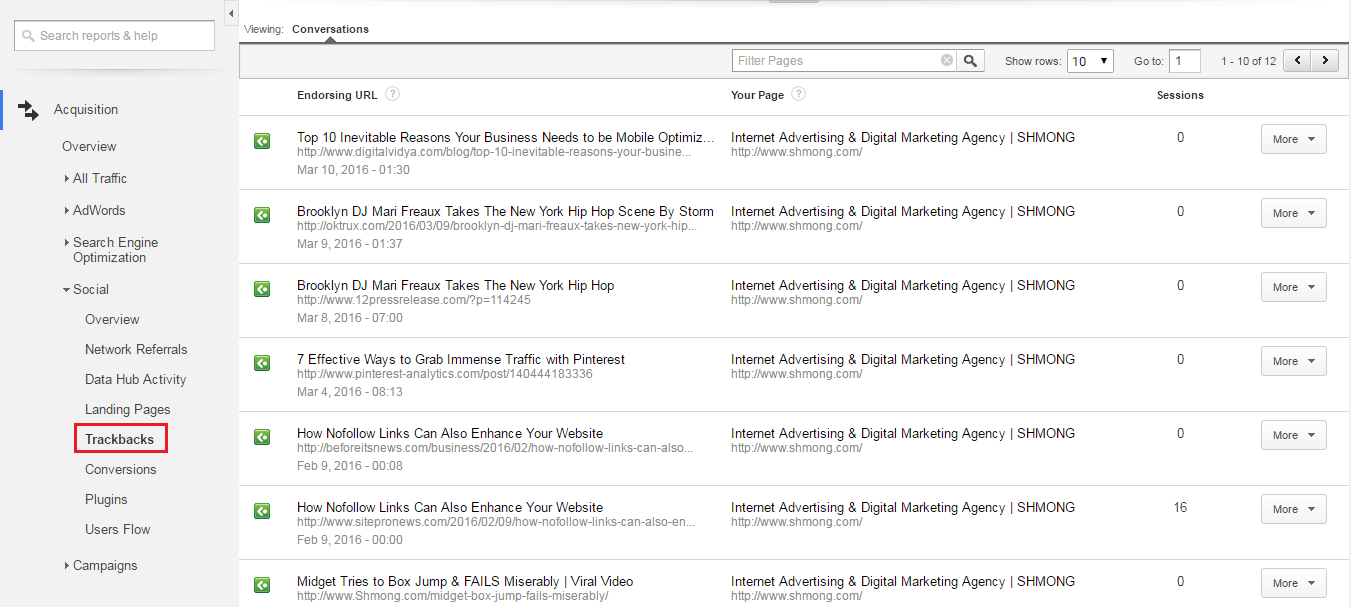The height and width of the screenshot is (607, 1351).
Task: Click the Feb 9, 2016 - 00:08 date
Action: [x=350, y=466]
